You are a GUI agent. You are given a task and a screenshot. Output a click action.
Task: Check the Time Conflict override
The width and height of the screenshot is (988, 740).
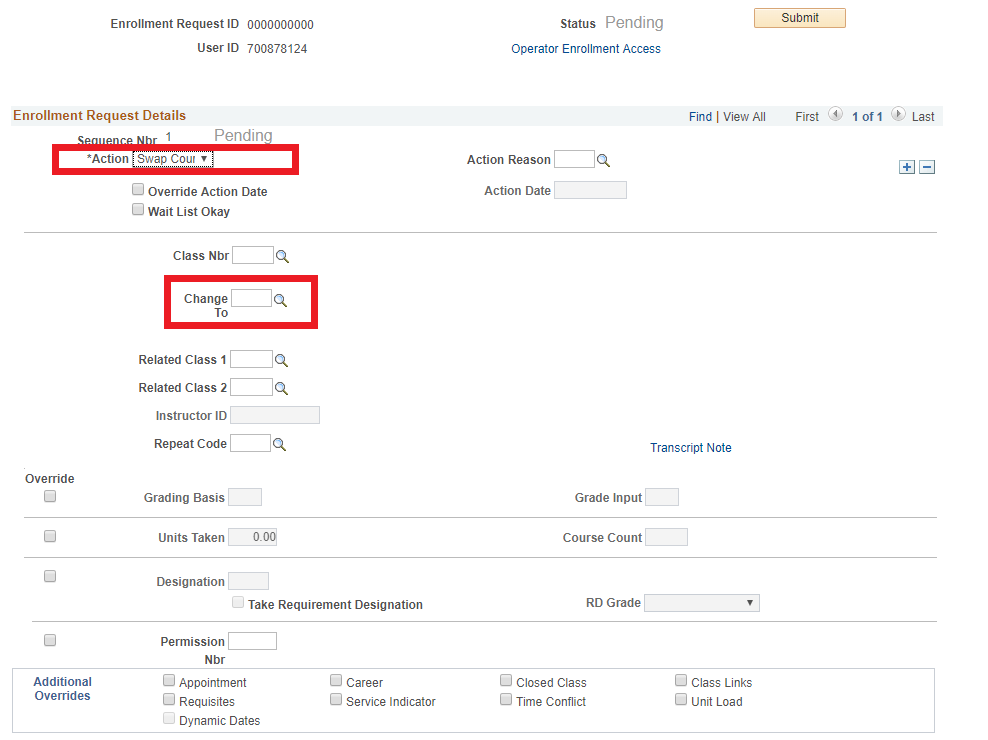pos(506,699)
